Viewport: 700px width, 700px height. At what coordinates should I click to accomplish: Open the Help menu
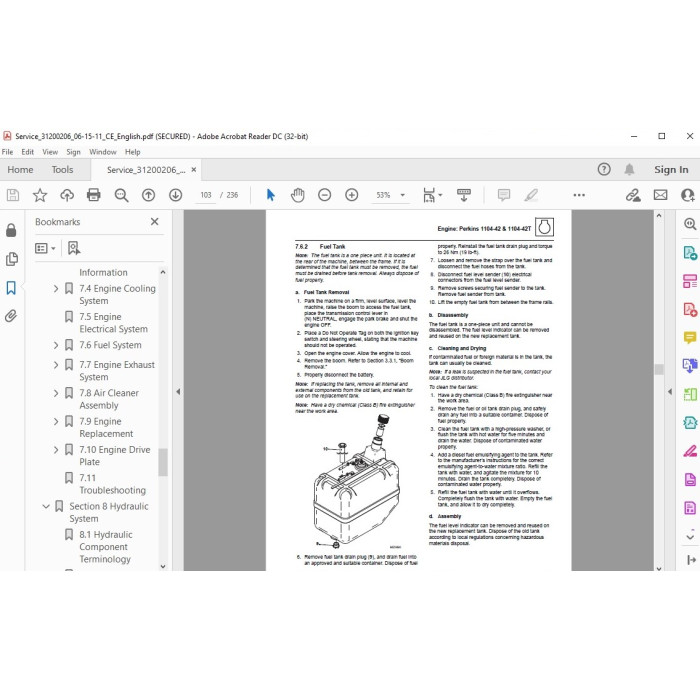click(133, 152)
